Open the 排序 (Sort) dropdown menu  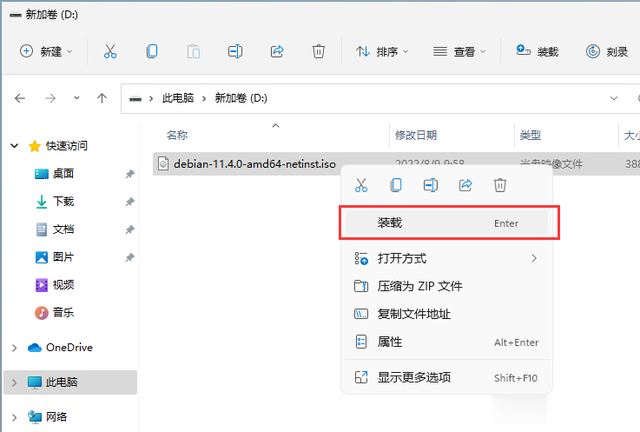[382, 51]
